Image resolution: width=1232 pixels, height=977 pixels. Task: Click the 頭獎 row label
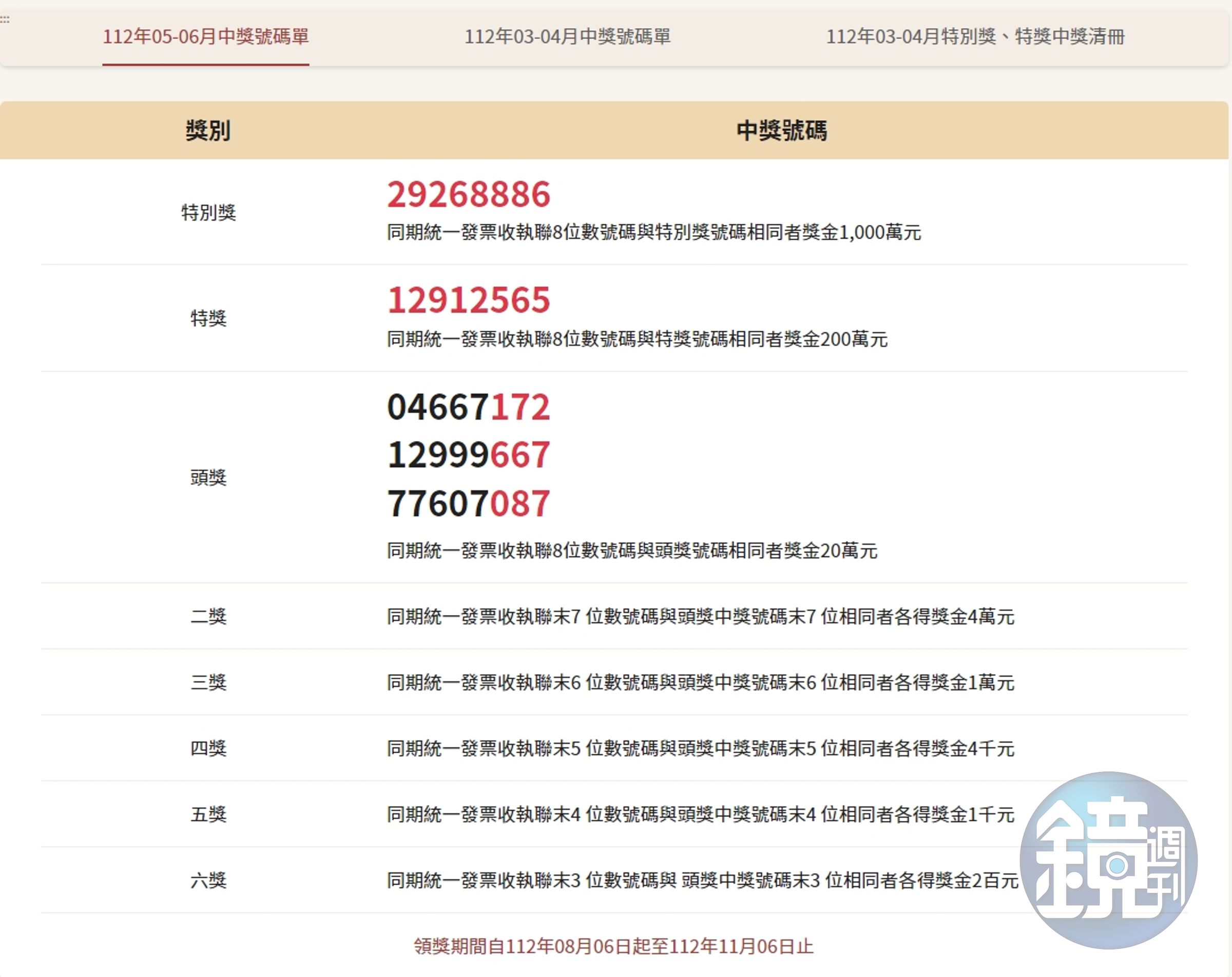point(208,477)
